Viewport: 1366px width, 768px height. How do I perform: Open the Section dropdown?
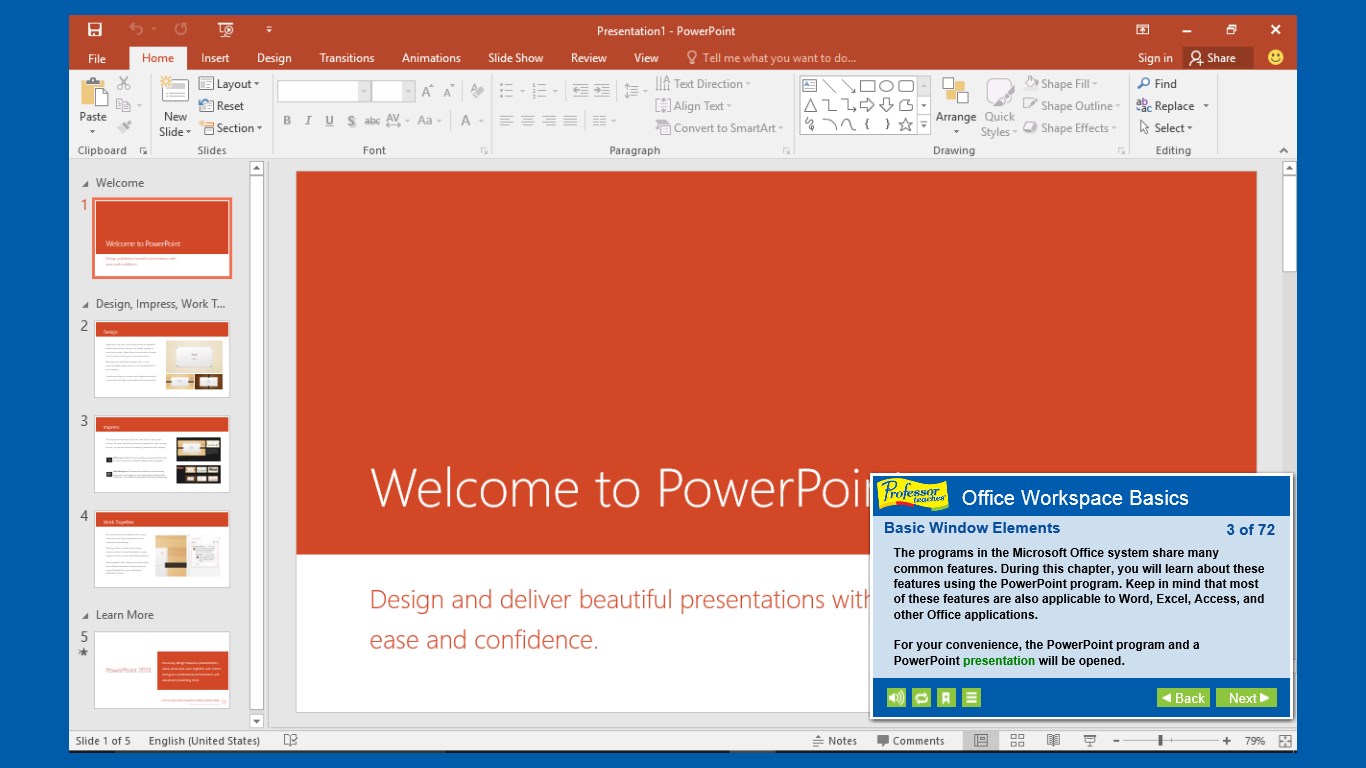(x=231, y=128)
